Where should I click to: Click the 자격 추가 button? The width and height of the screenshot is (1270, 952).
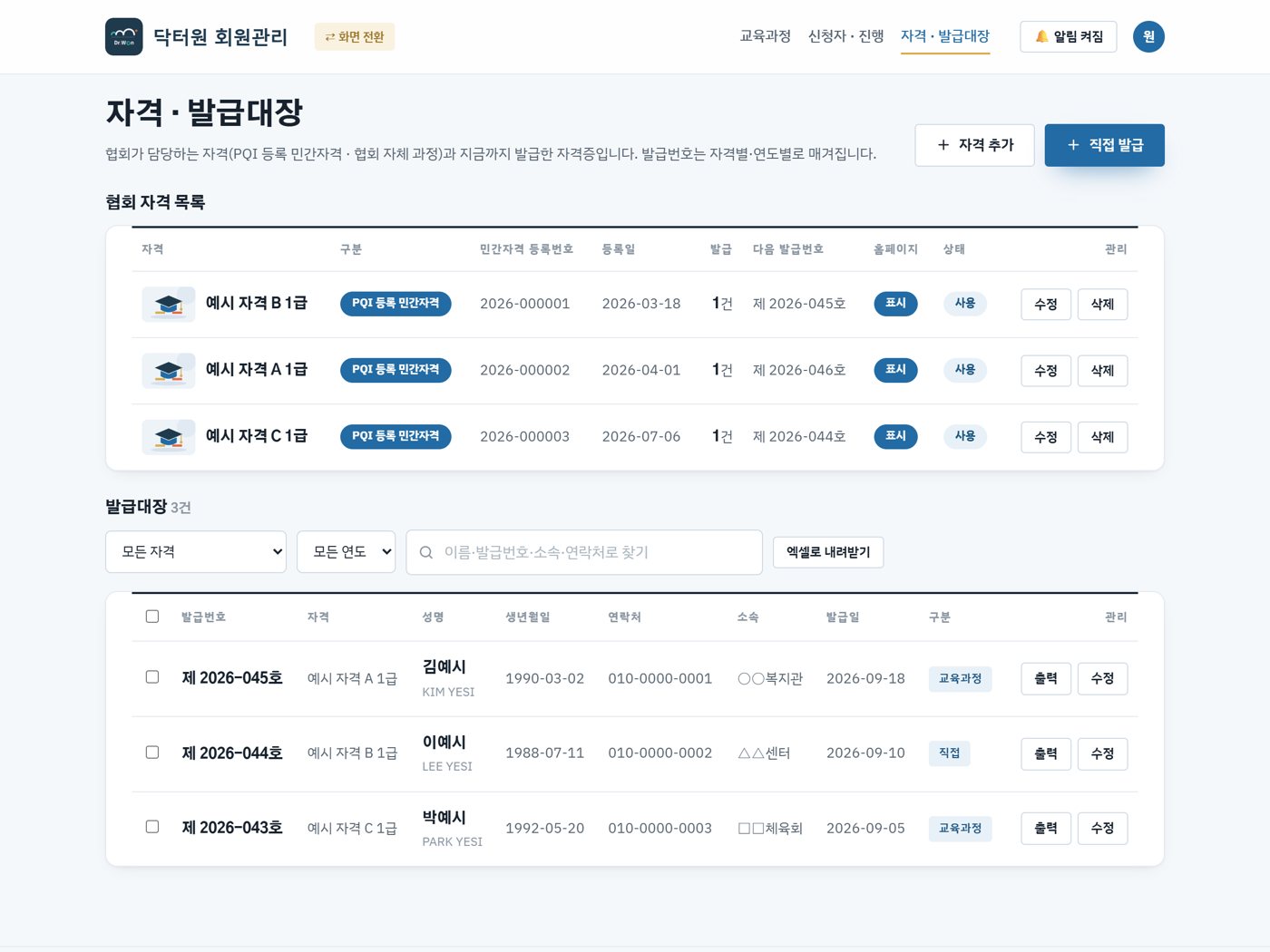pyautogui.click(x=974, y=145)
